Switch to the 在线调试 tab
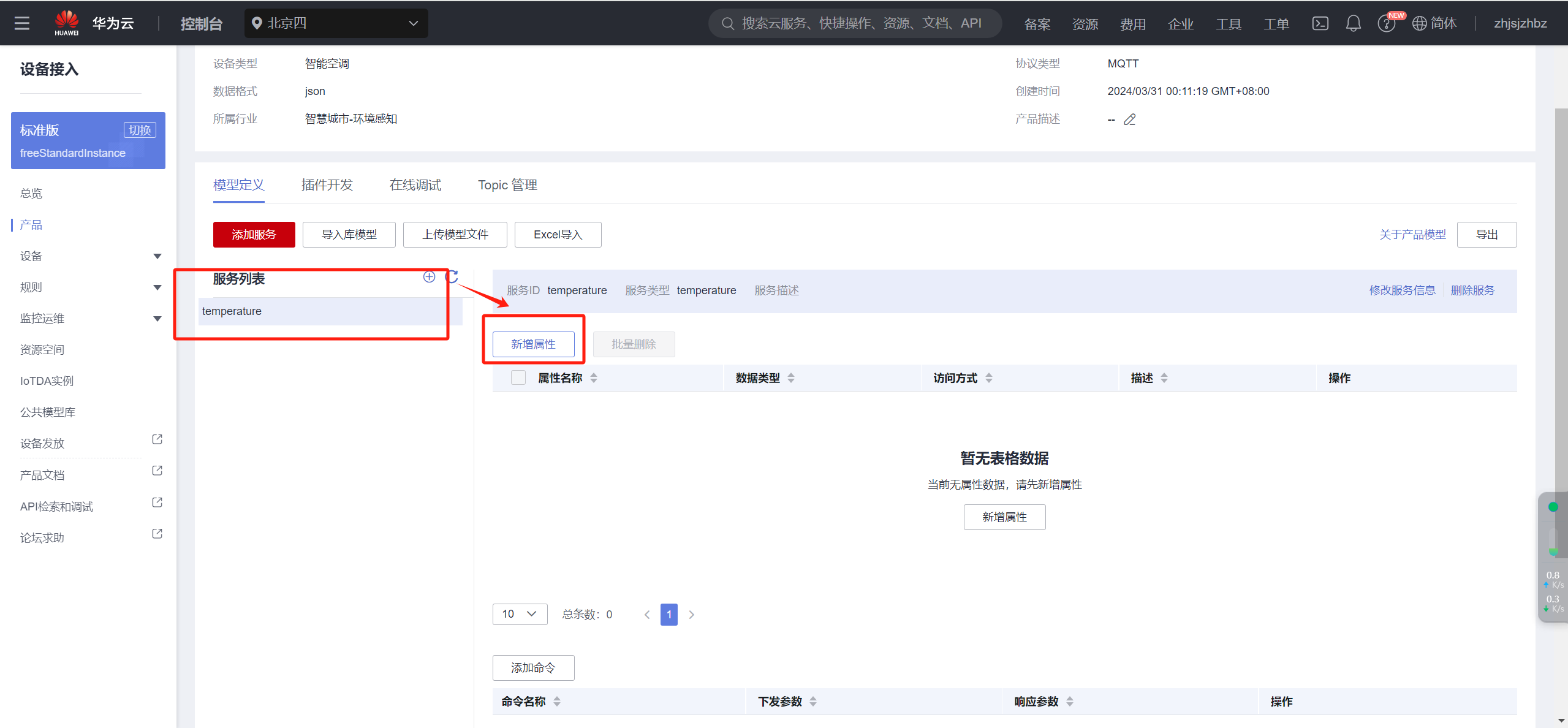 [415, 185]
